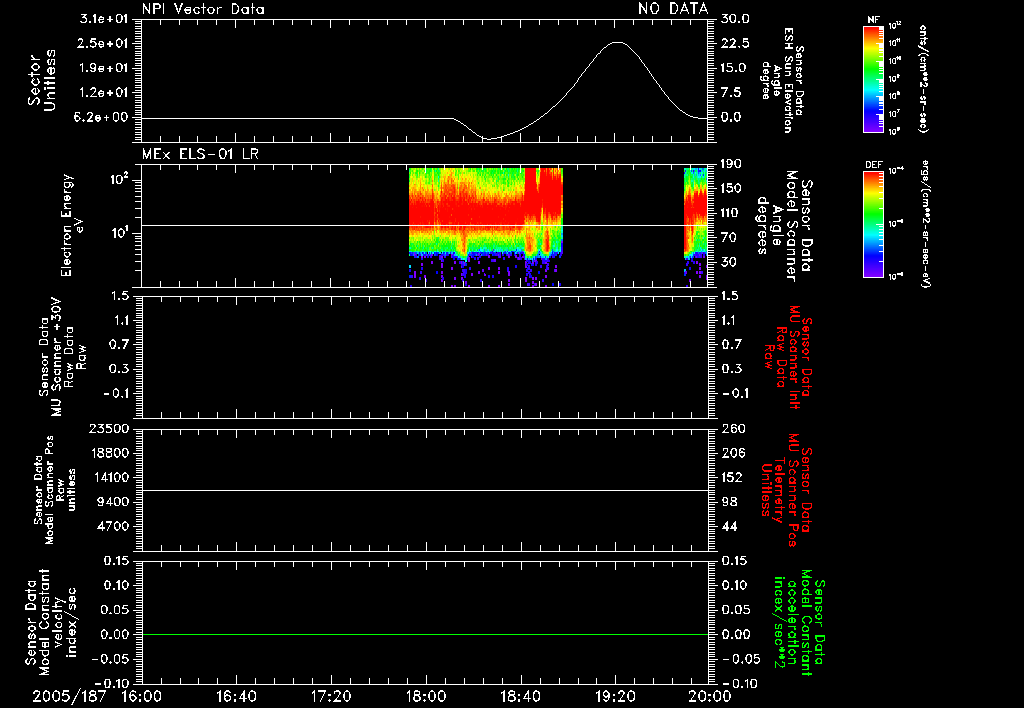
Task: Click the '2.5e+01' tick label
Action: coord(104,43)
